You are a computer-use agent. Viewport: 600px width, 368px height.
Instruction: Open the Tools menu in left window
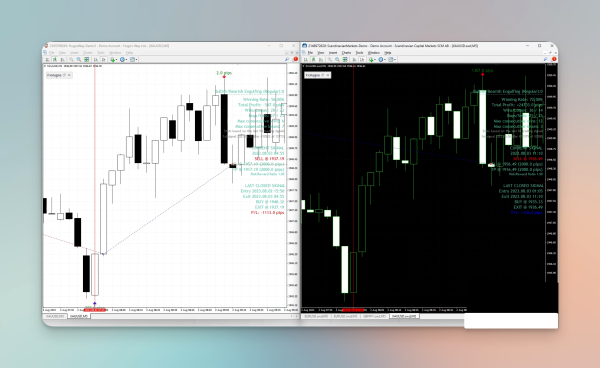[101, 53]
